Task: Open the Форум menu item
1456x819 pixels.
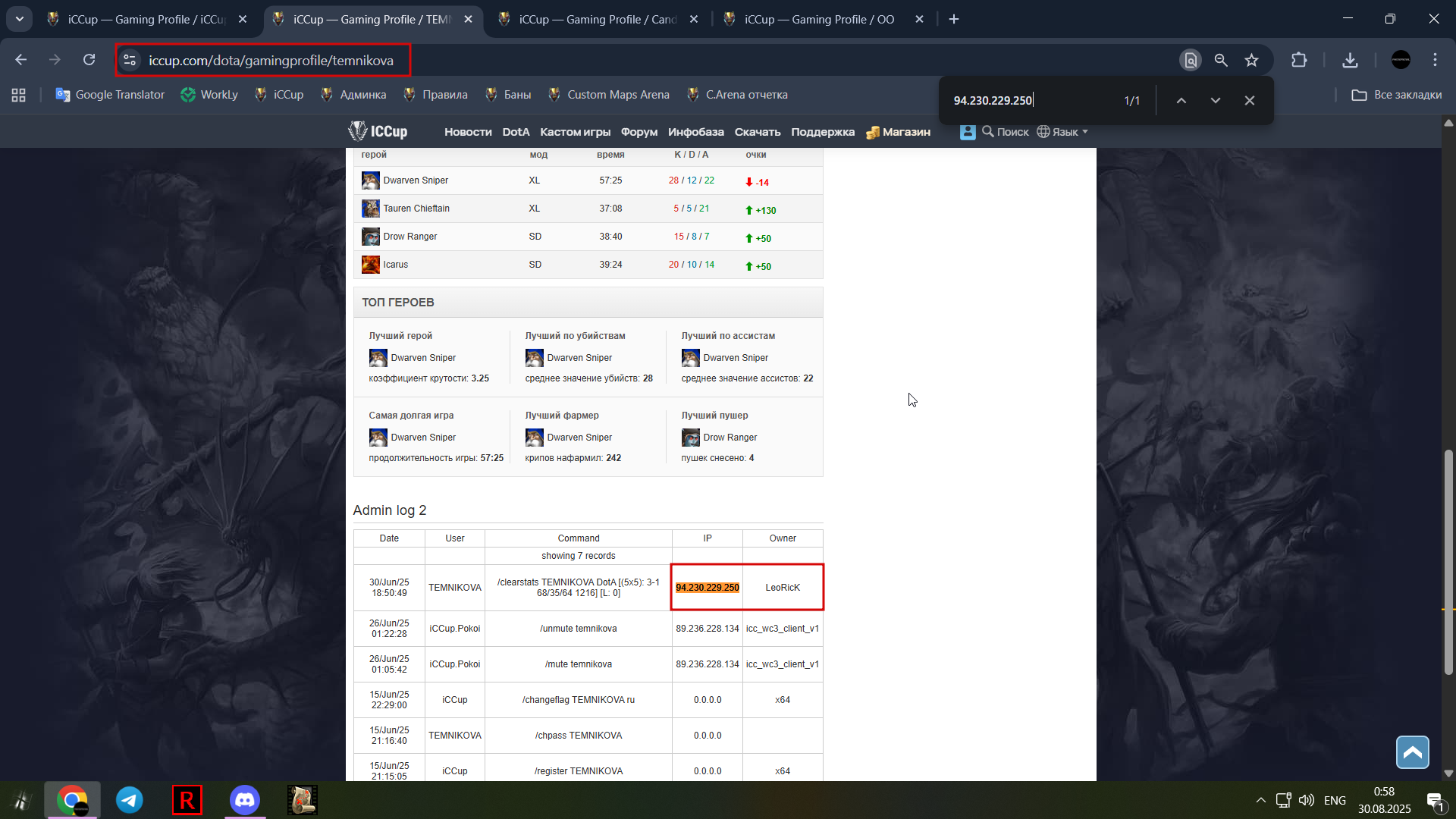Action: 639,132
